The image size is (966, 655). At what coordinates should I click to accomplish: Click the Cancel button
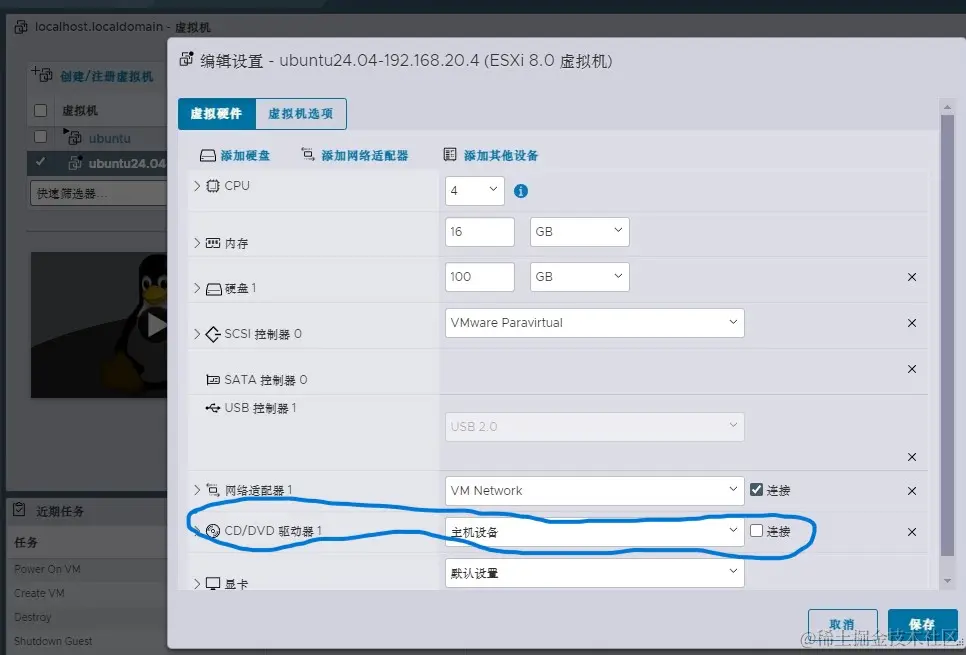coord(842,624)
